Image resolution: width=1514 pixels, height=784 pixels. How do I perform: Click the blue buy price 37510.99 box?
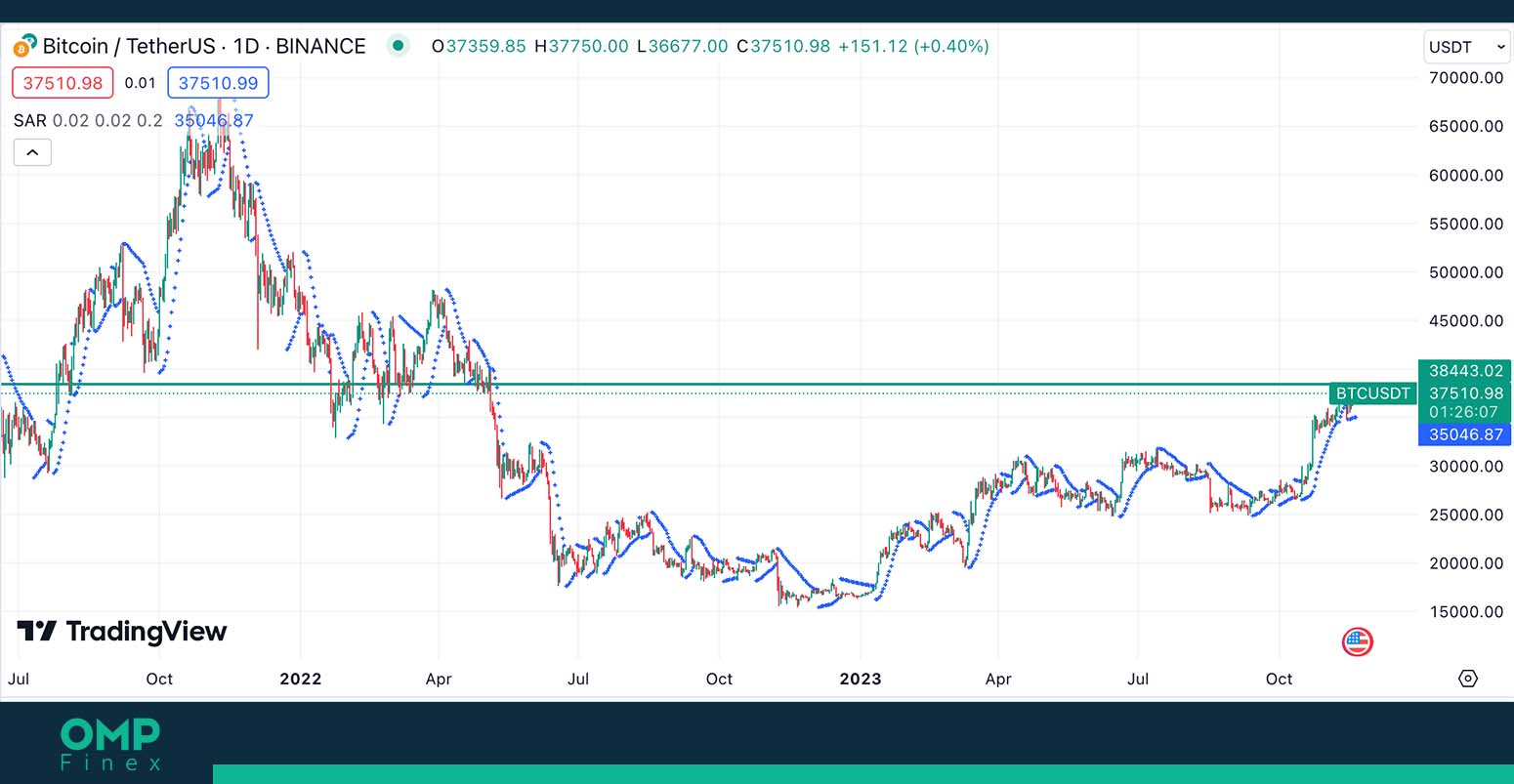pyautogui.click(x=218, y=83)
